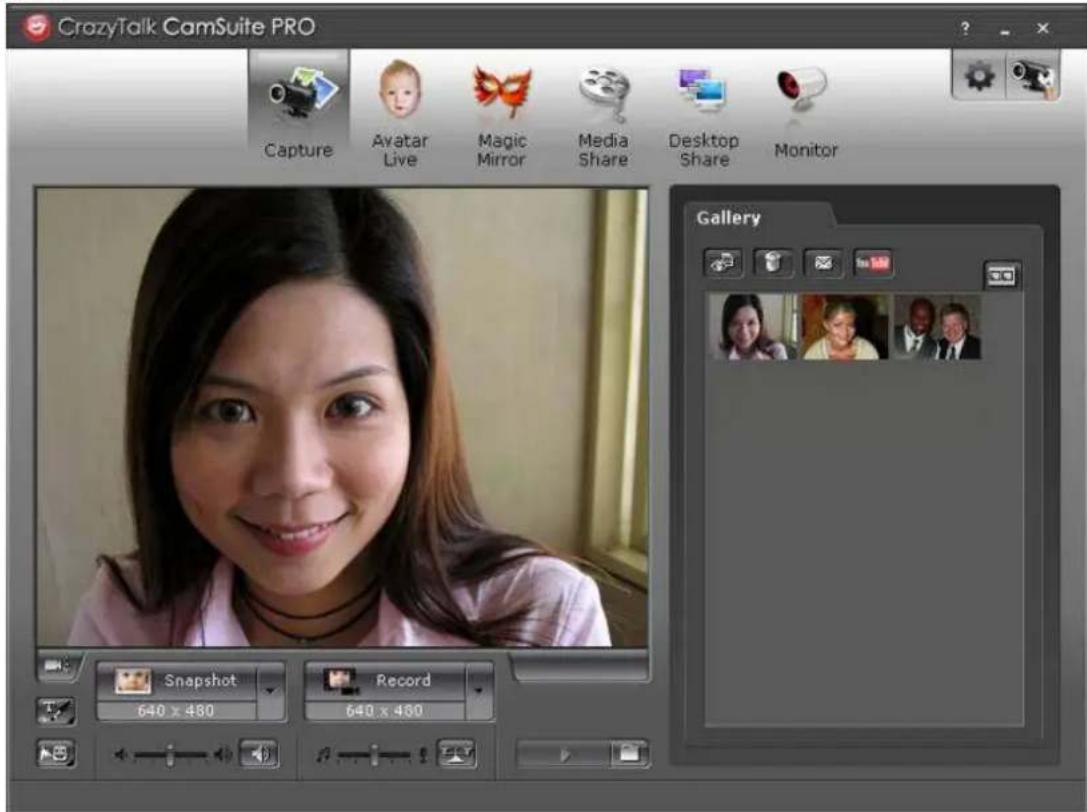Click the Snapshot 640 x 480 resolution label
The width and height of the screenshot is (1087, 812).
[176, 711]
